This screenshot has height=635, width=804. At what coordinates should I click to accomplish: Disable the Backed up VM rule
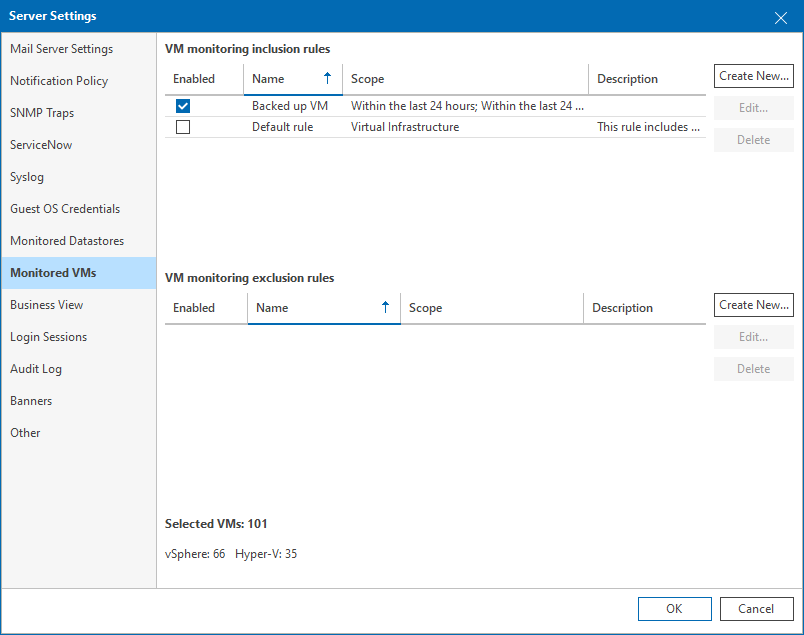183,105
